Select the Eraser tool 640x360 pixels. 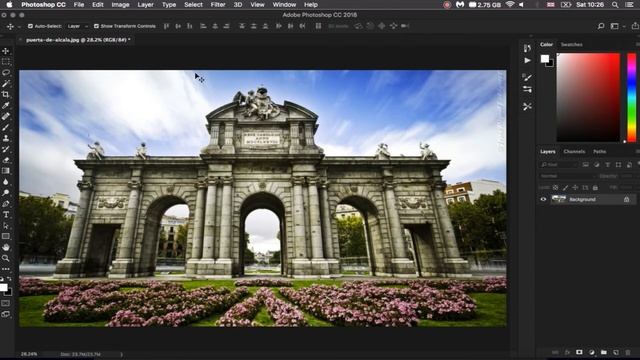(6, 160)
